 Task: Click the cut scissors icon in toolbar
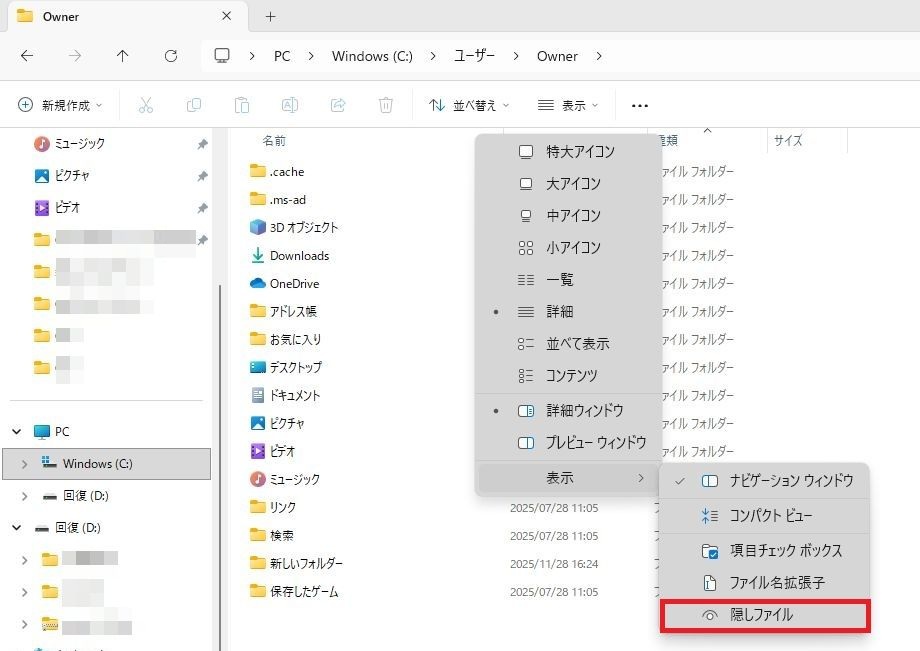(146, 105)
